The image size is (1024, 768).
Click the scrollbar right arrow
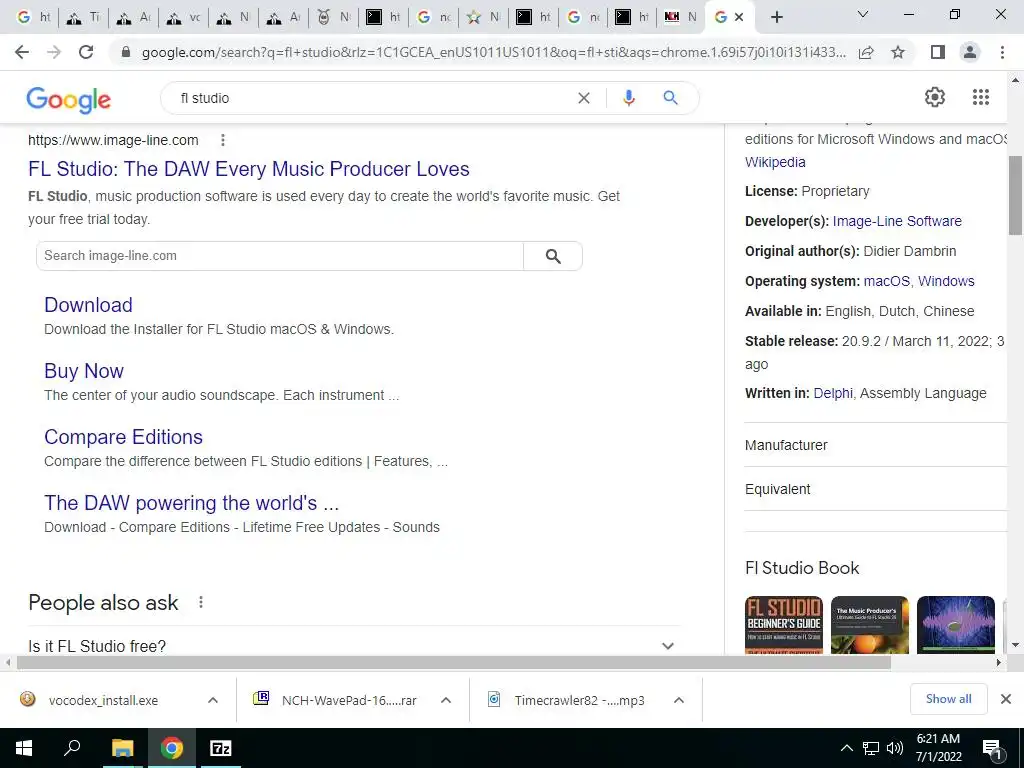click(999, 662)
